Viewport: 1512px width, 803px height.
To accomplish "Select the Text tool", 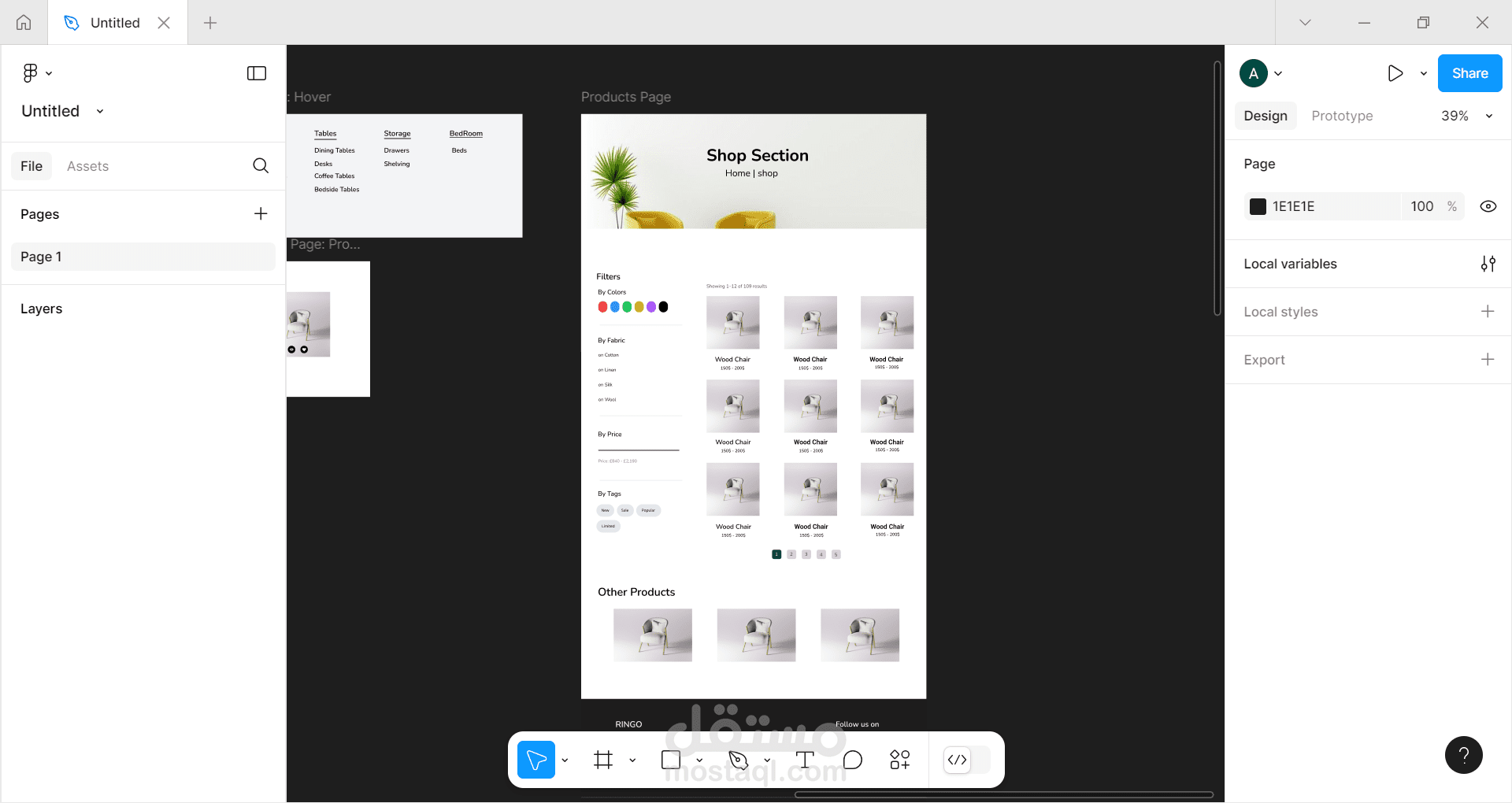I will pos(805,760).
